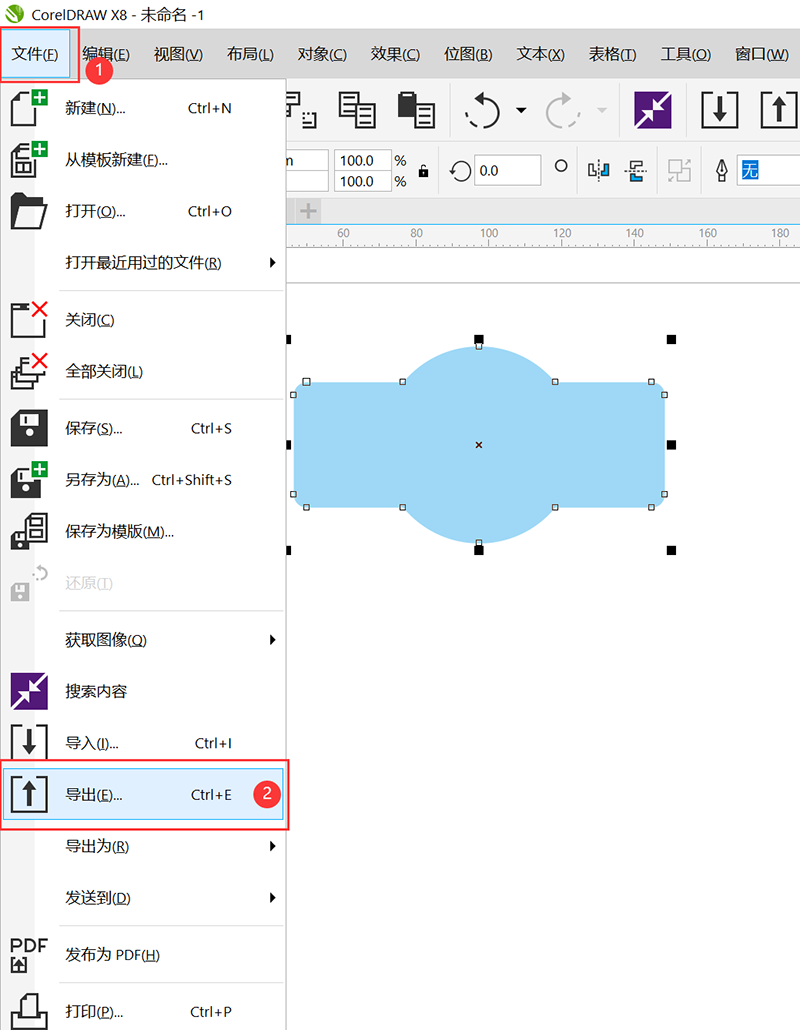Choose 另存为(A) Save As entry

[143, 480]
